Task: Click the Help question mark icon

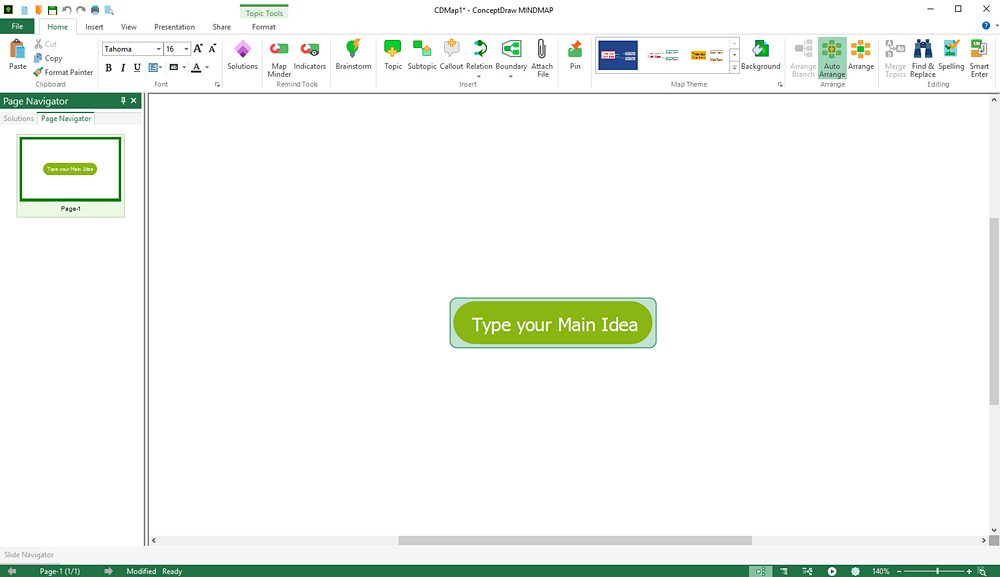Action: (x=986, y=26)
